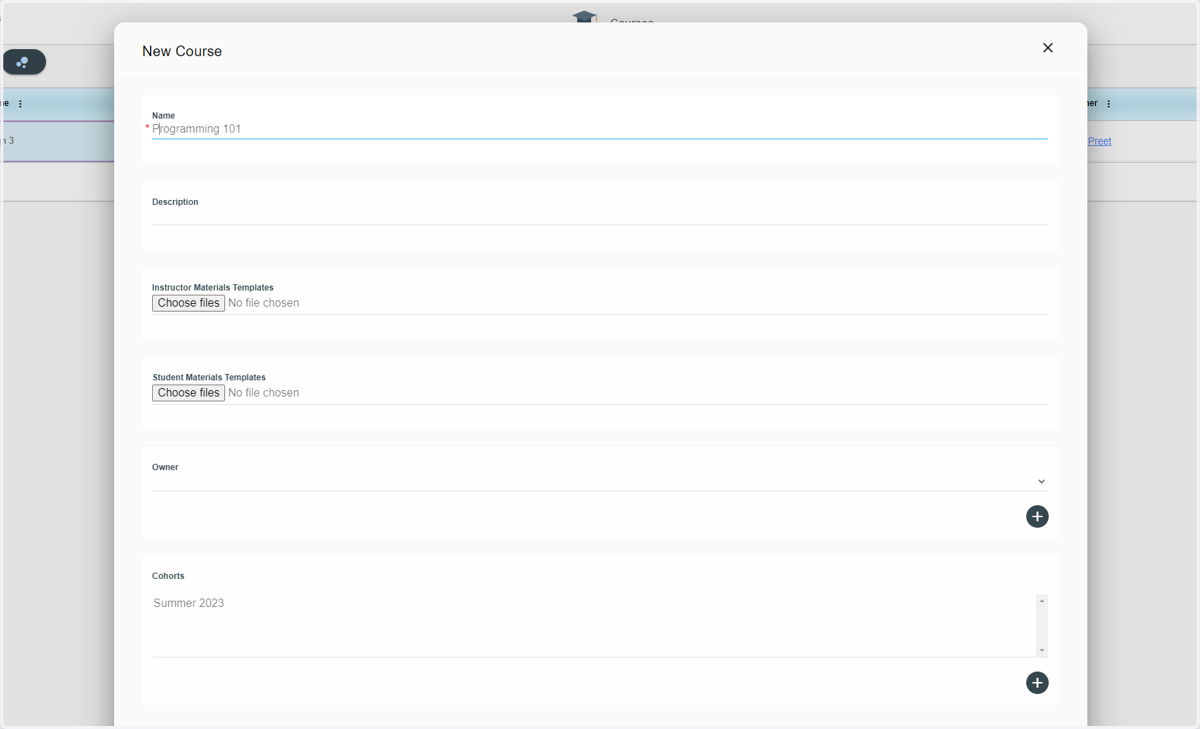Screen dimensions: 1200x729
Task: Click Cohorts list scroll down arrow
Action: coord(1041,650)
